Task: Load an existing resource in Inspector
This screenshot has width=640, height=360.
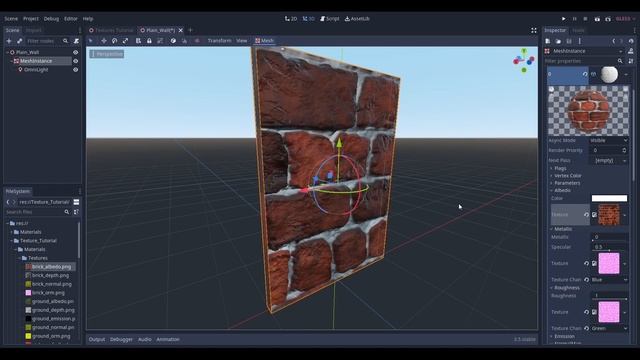Action: pos(558,41)
